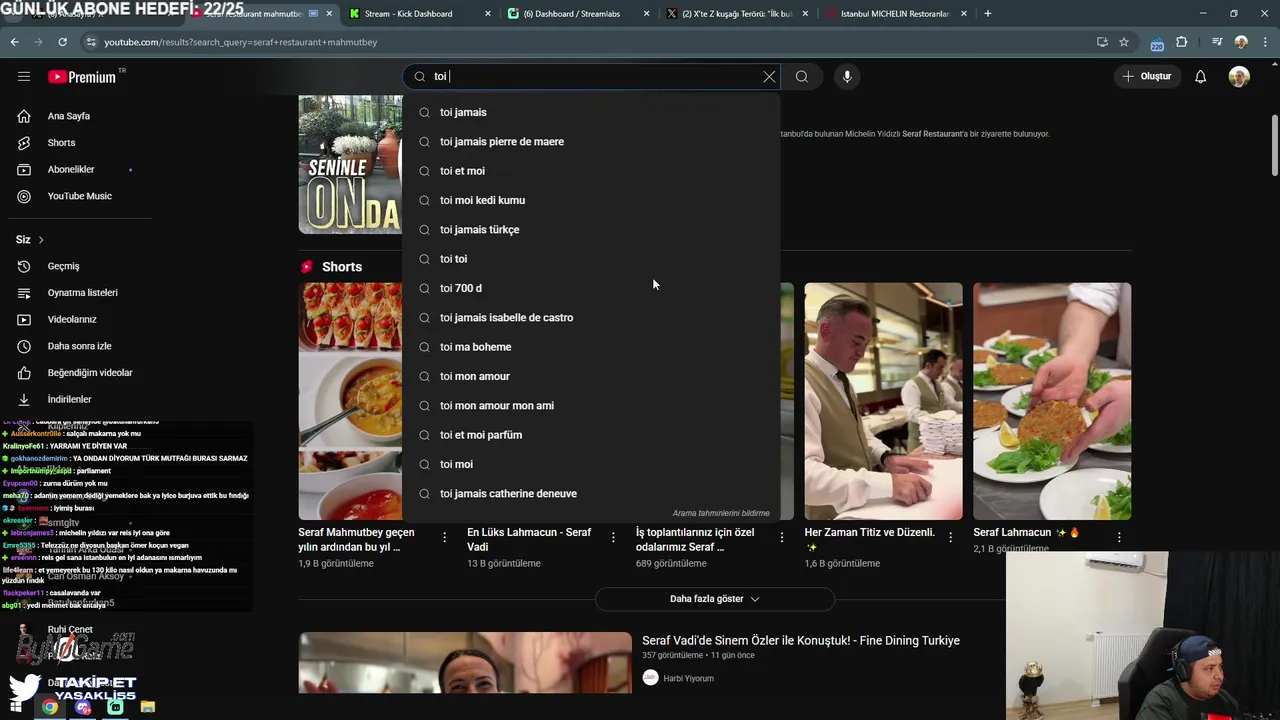This screenshot has width=1280, height=720.
Task: Click the browser address bar URL
Action: [241, 42]
